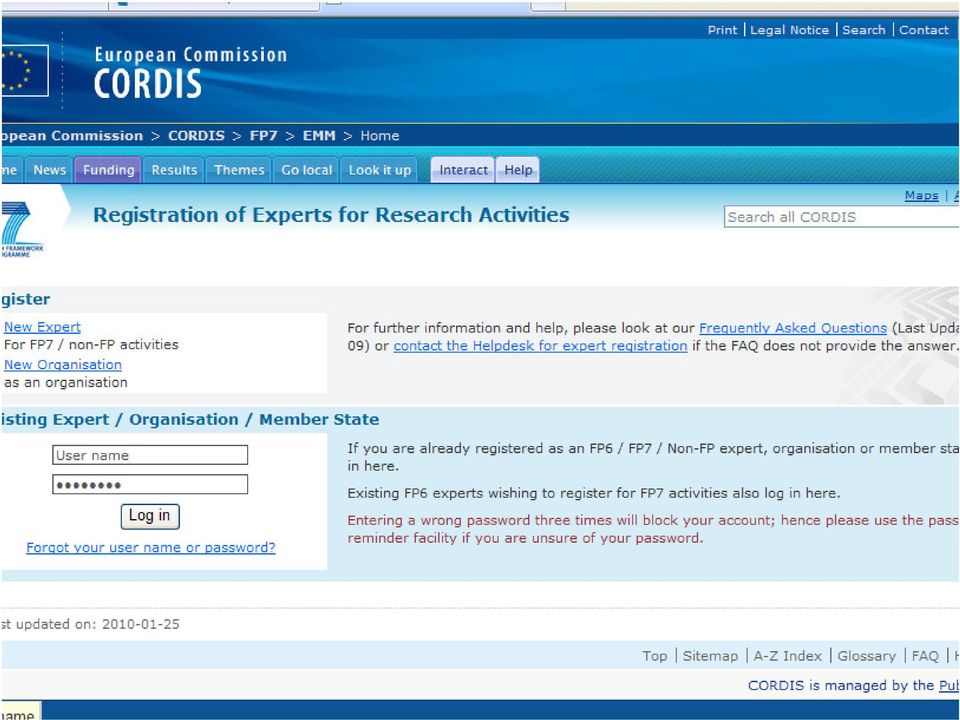Register as a New Expert

click(42, 327)
